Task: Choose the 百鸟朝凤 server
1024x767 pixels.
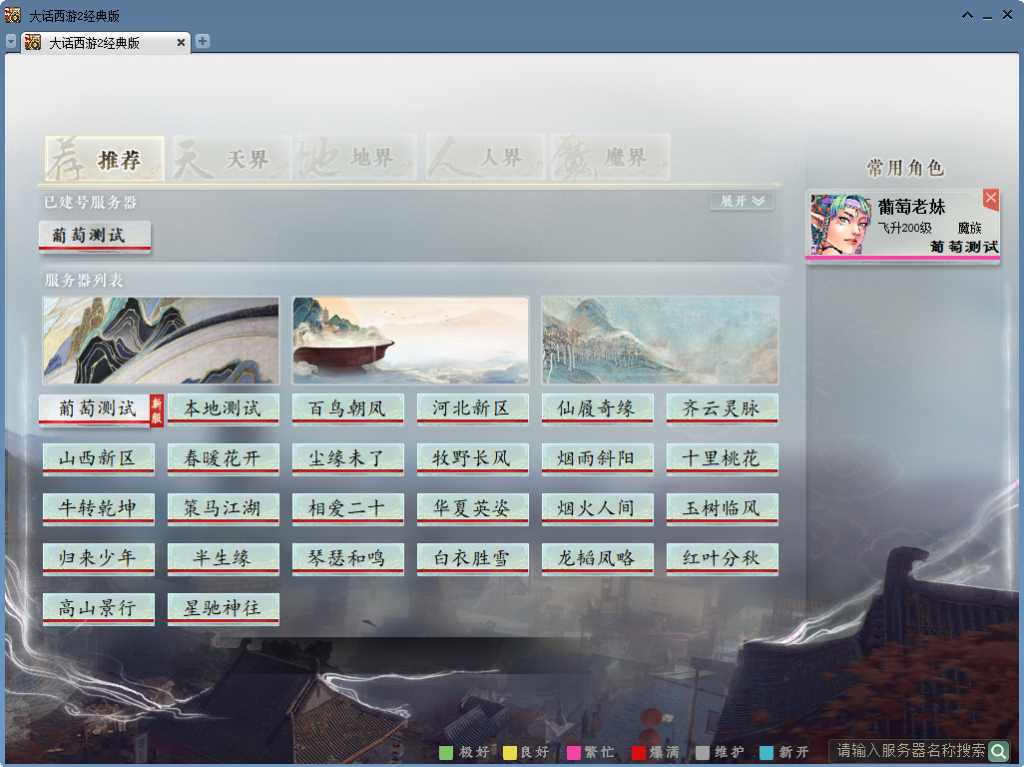Action: tap(347, 409)
